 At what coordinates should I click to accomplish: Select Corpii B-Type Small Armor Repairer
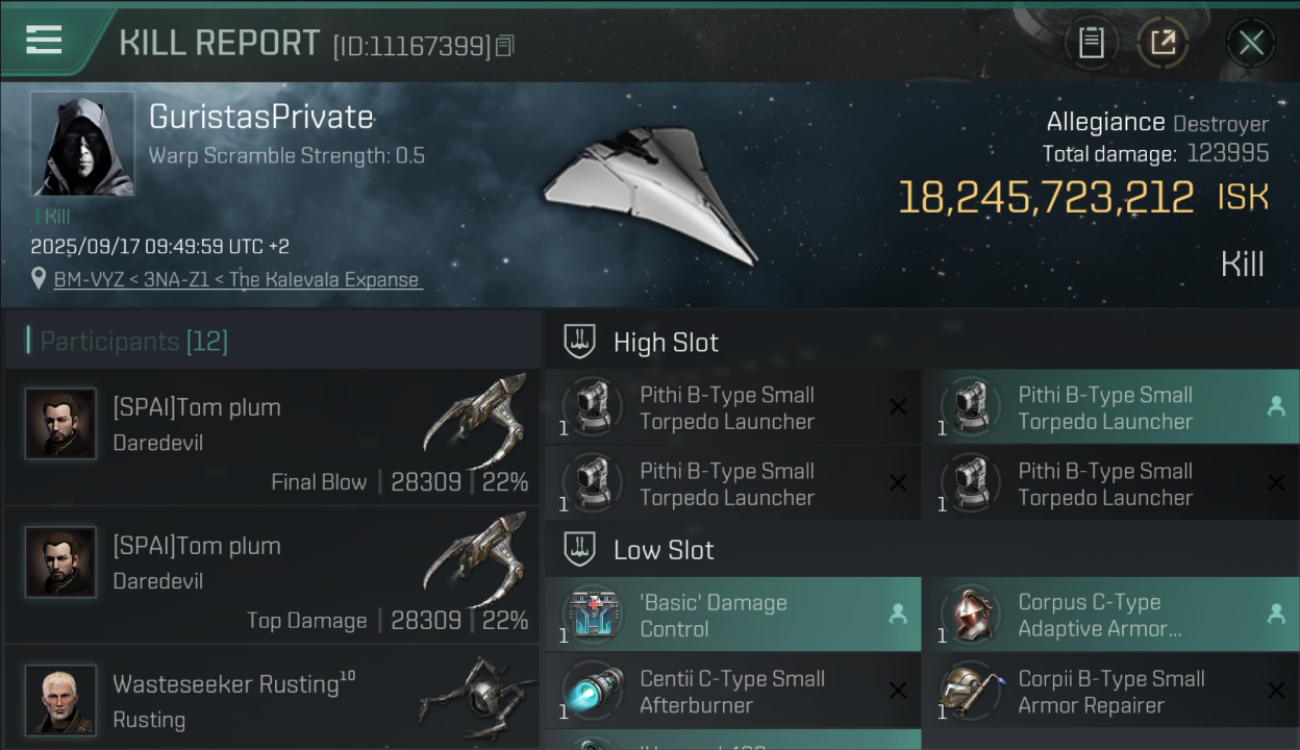1110,692
